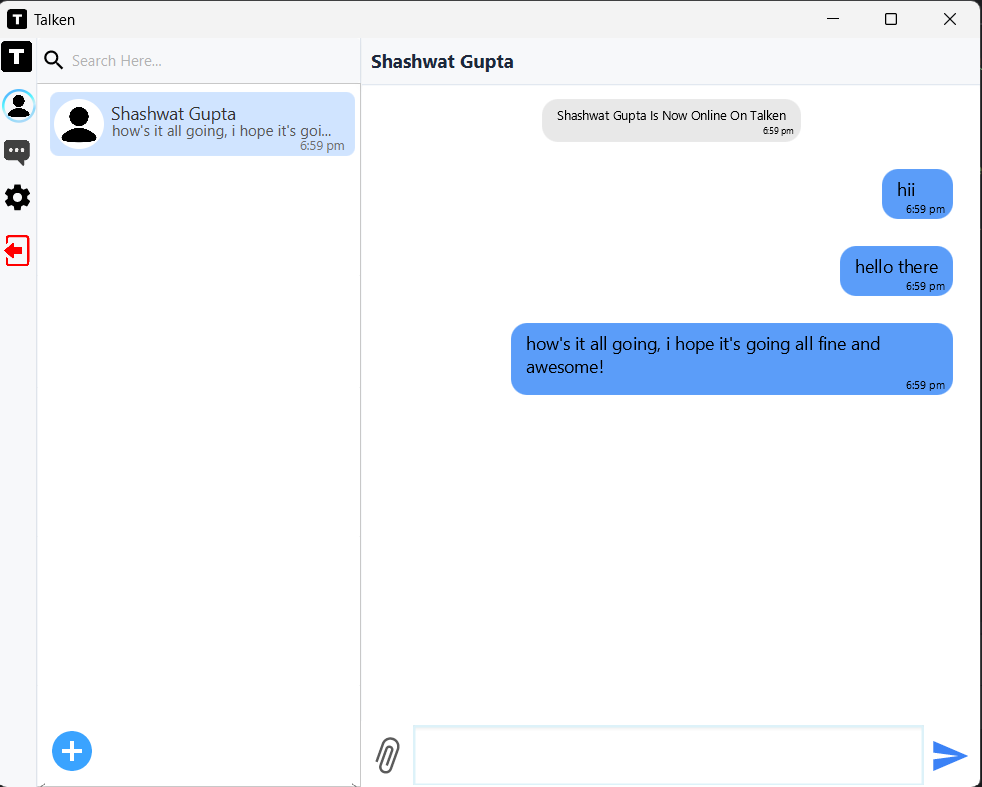
Task: Click the message typing box
Action: [x=667, y=755]
